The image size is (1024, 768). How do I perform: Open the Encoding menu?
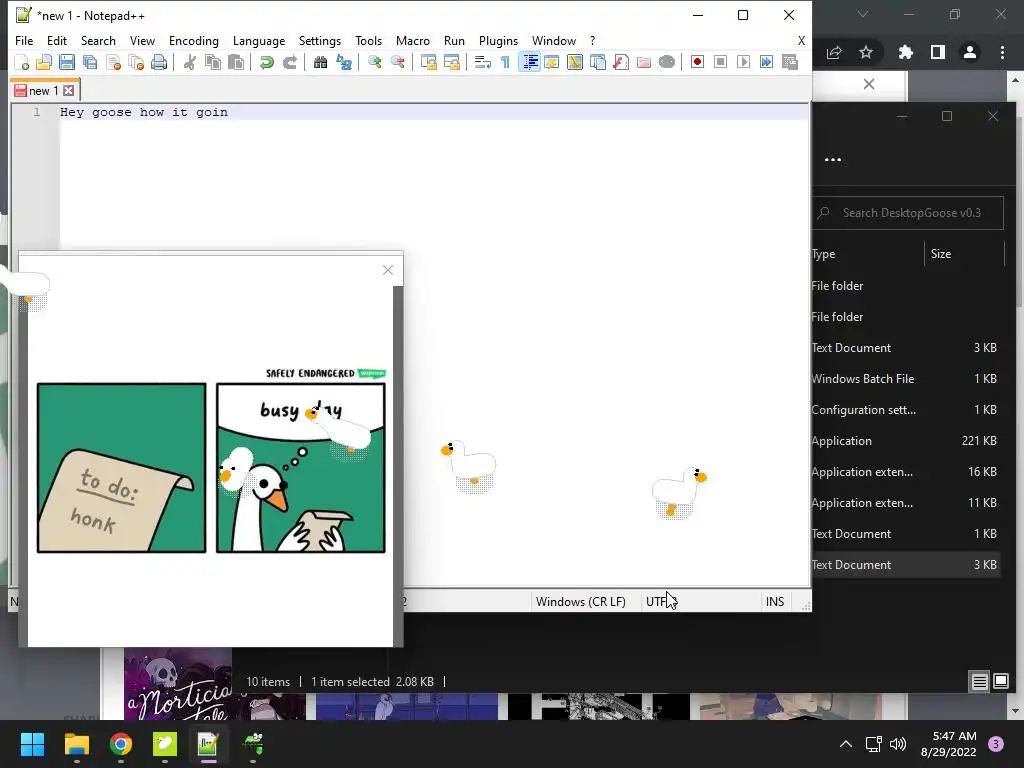(194, 40)
